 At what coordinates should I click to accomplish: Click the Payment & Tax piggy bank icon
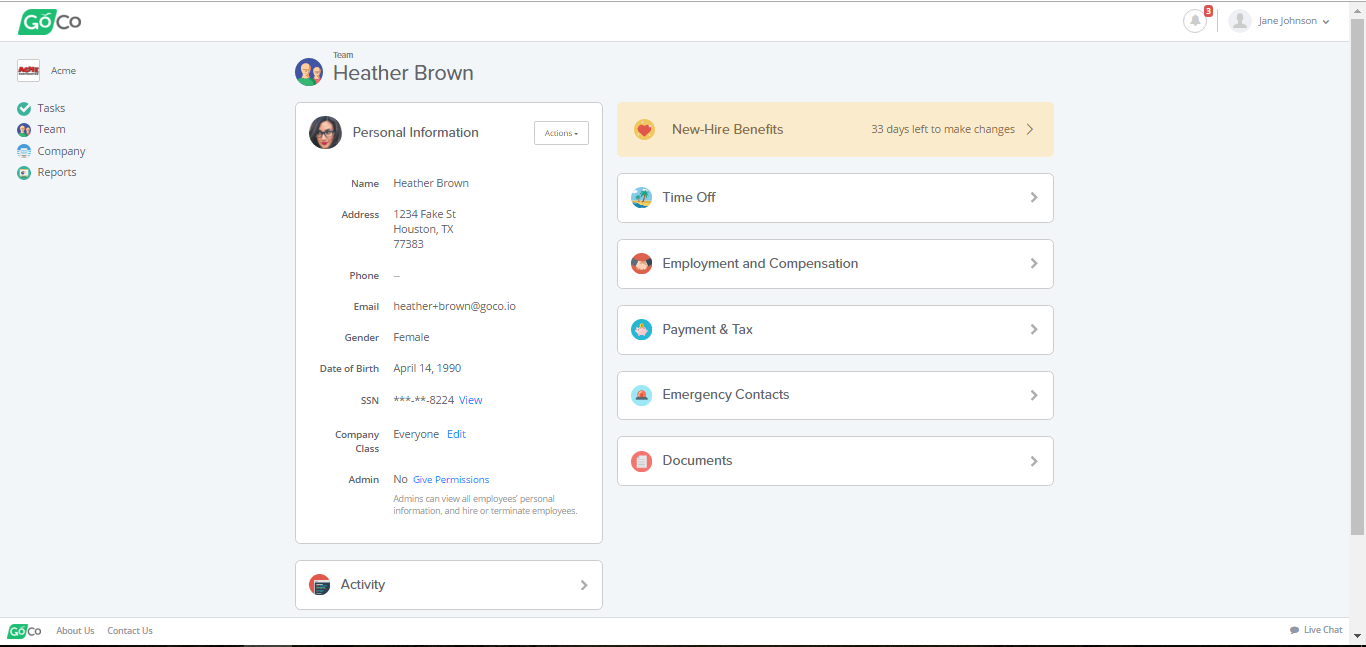tap(641, 330)
